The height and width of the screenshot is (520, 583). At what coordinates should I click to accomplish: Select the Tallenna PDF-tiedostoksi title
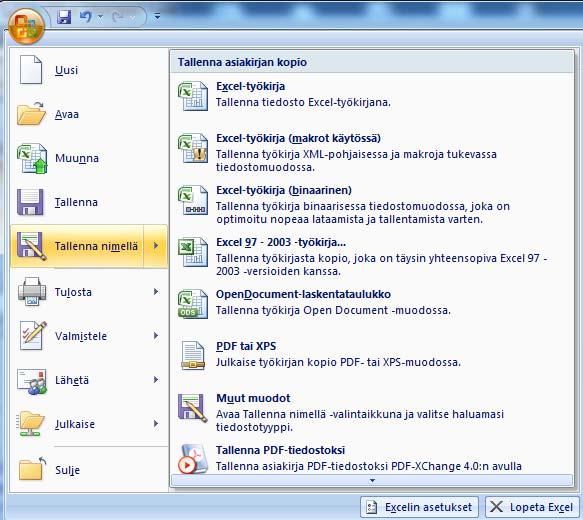[280, 450]
